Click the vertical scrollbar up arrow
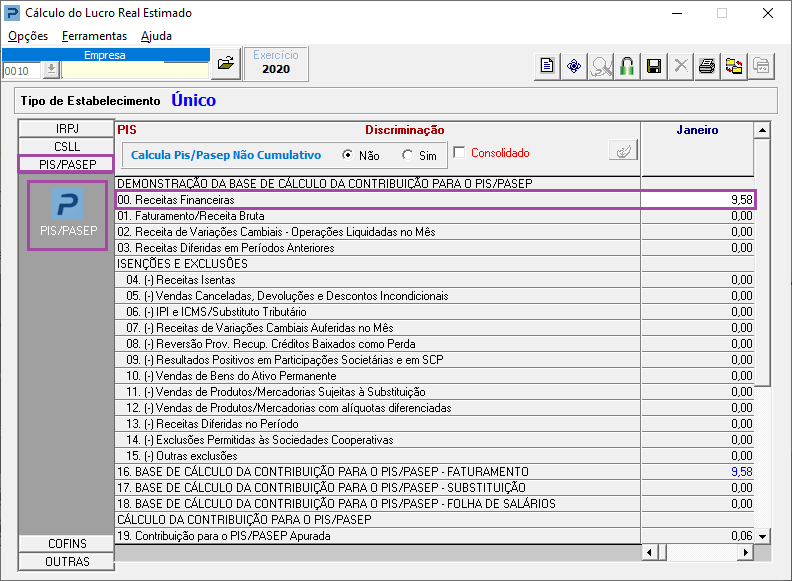The height and width of the screenshot is (581, 792). (762, 130)
